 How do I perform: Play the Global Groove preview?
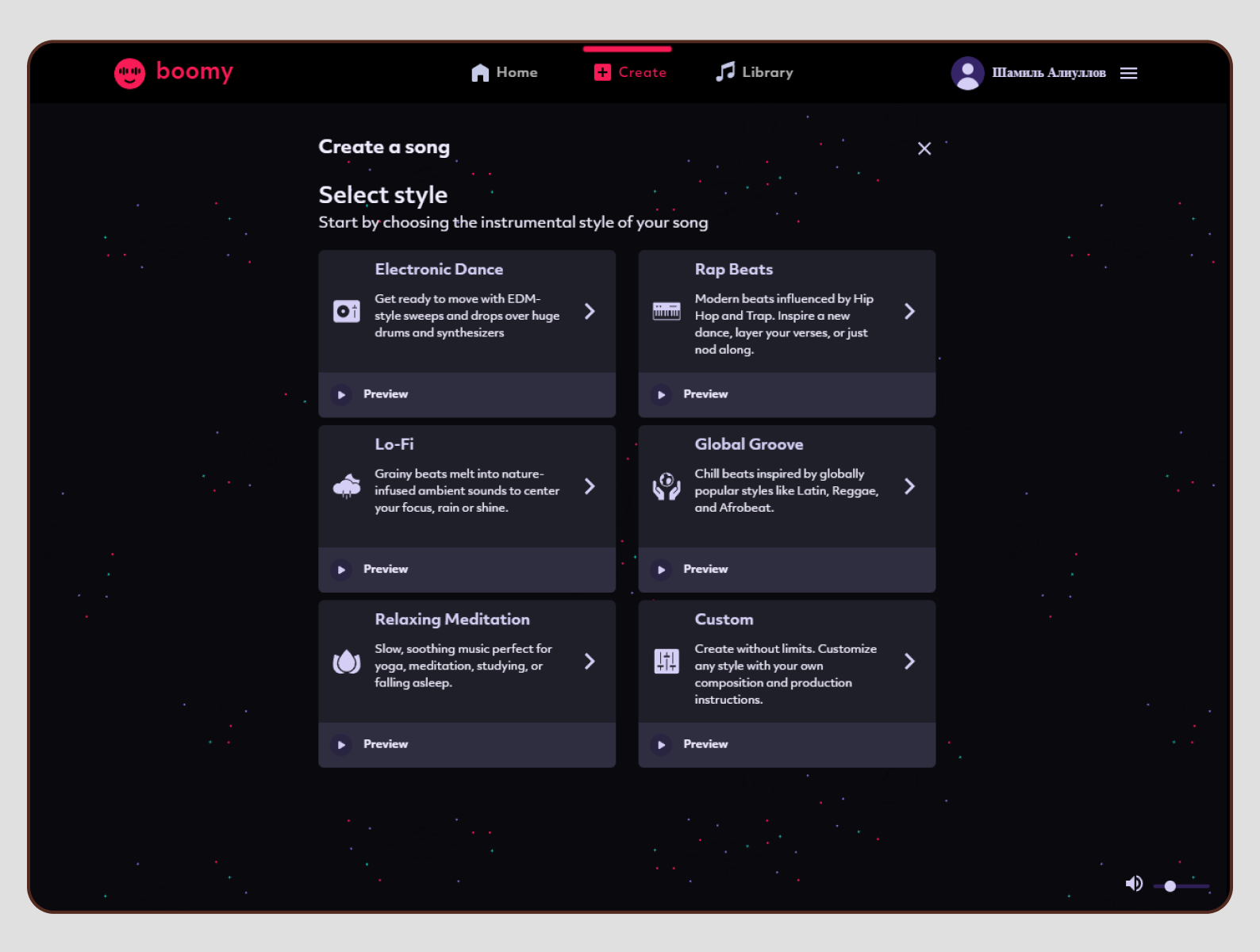tap(662, 570)
